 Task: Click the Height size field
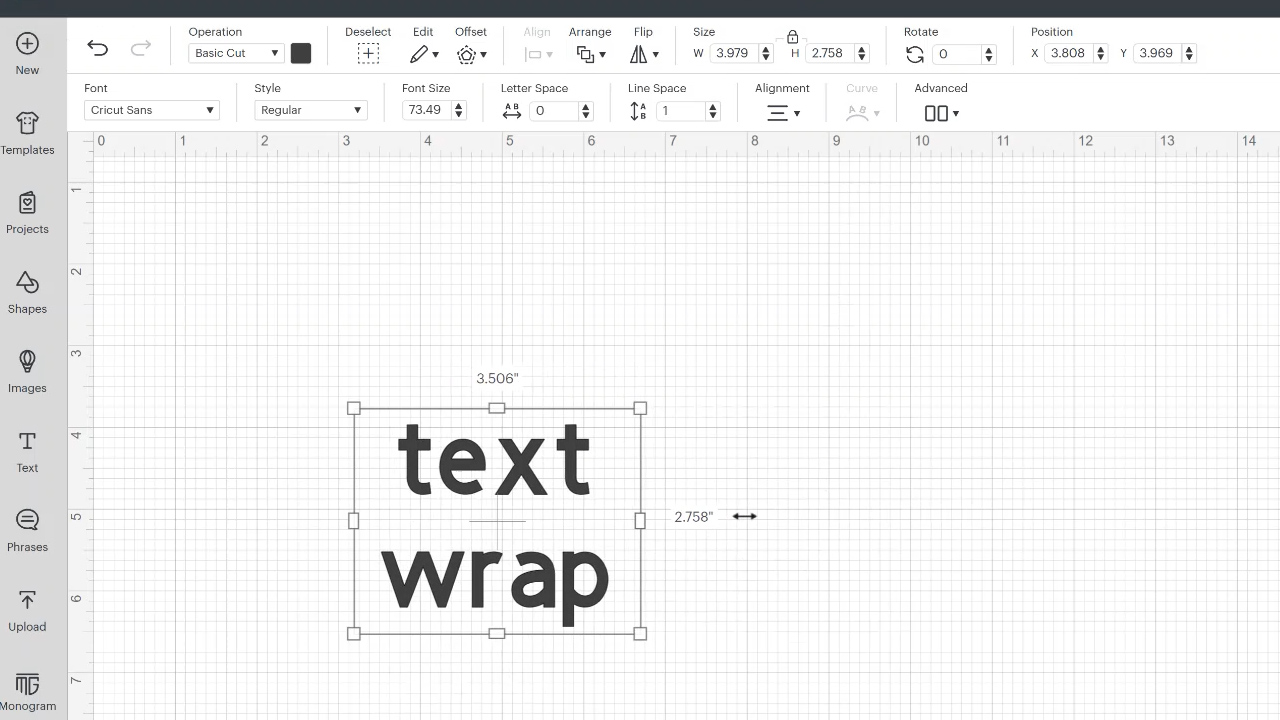point(829,53)
